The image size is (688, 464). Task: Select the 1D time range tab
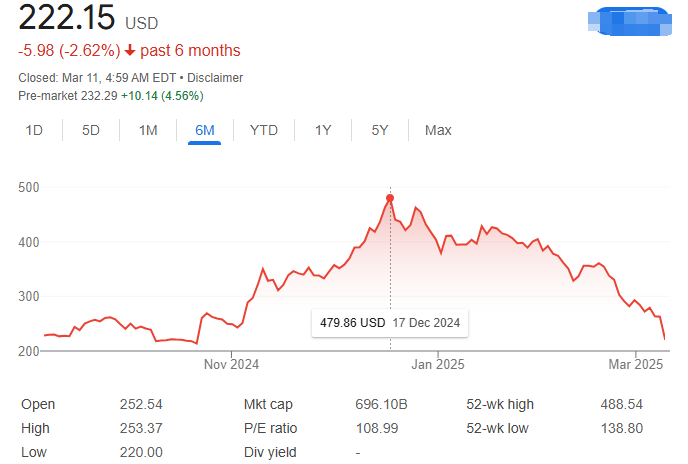[x=34, y=130]
